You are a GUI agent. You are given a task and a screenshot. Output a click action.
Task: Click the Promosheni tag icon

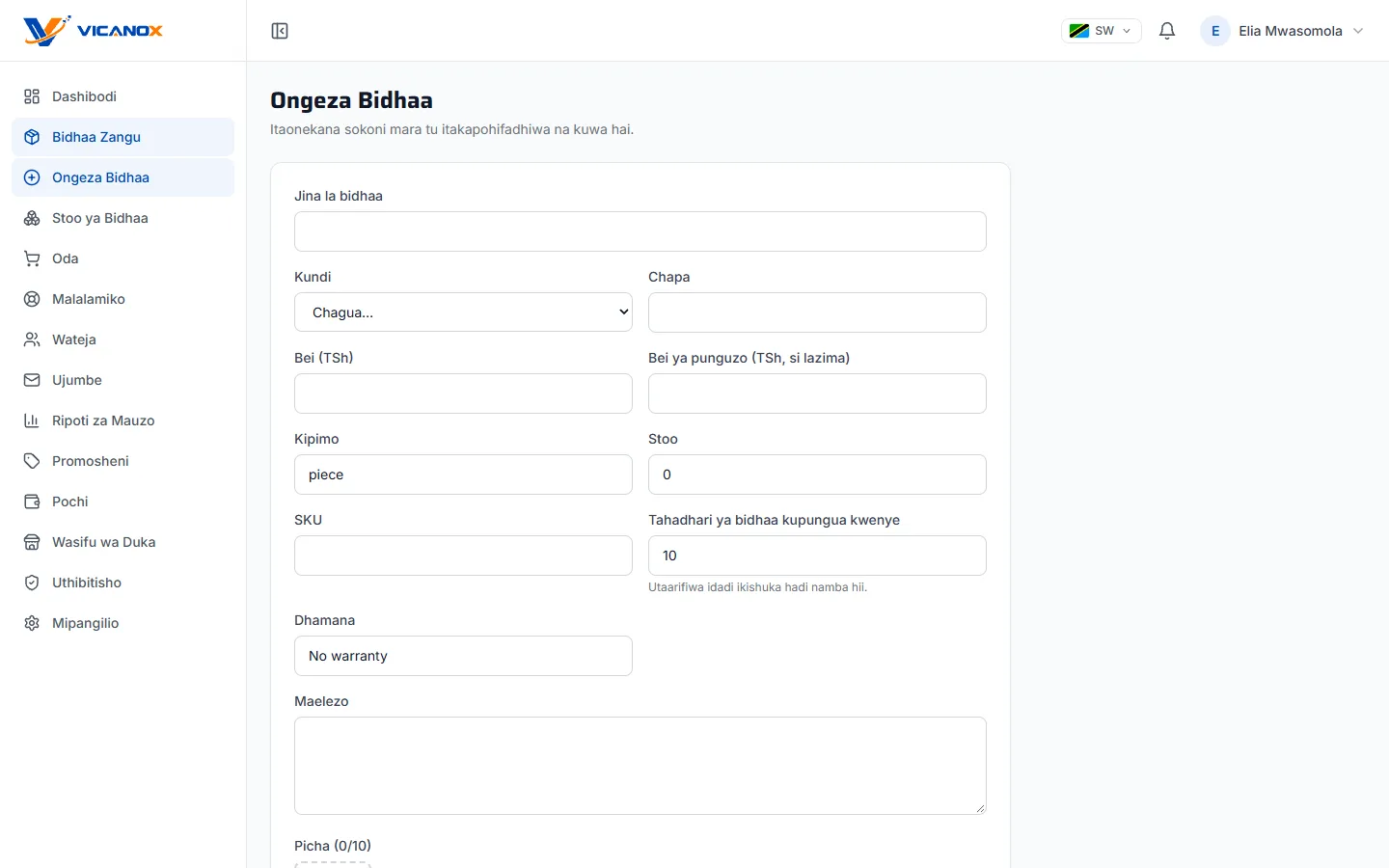click(32, 461)
